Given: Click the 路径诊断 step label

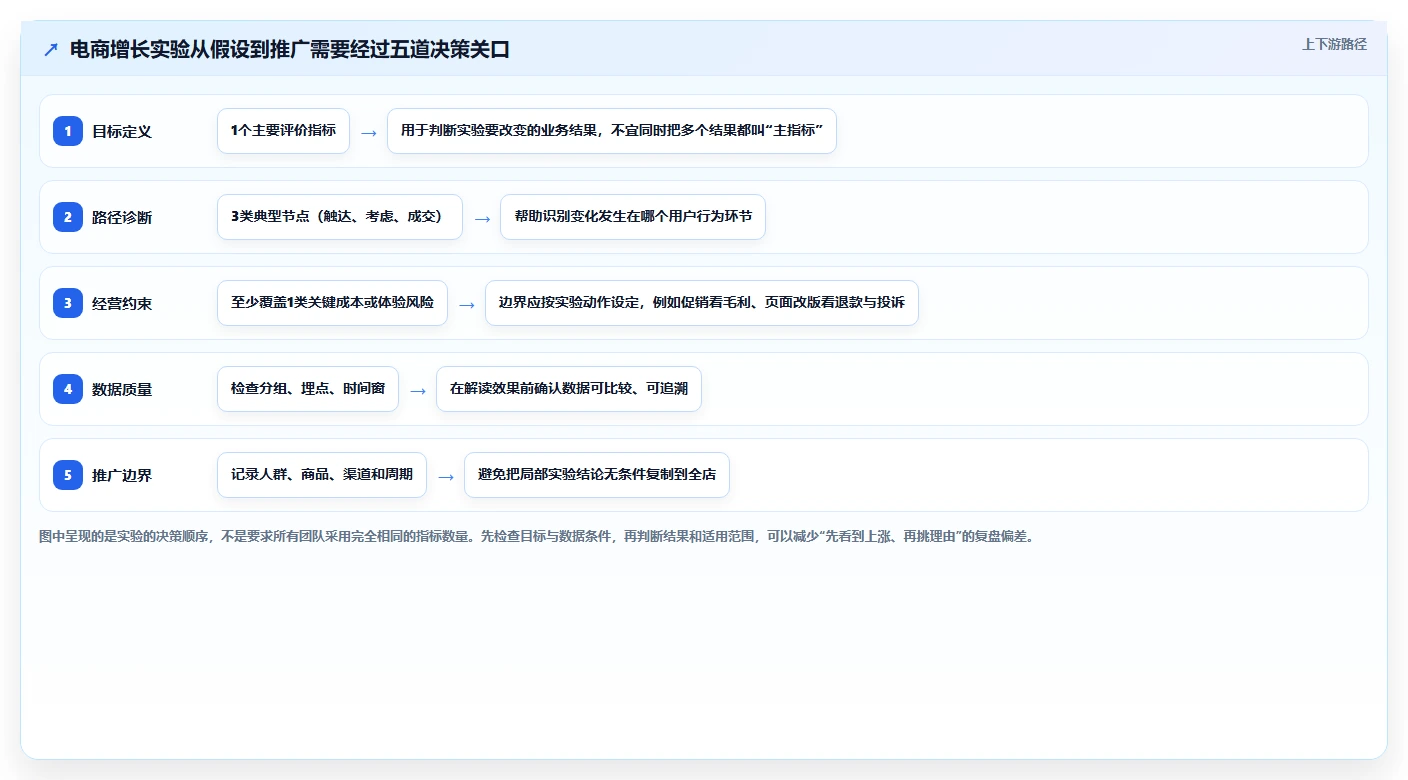Looking at the screenshot, I should [122, 217].
